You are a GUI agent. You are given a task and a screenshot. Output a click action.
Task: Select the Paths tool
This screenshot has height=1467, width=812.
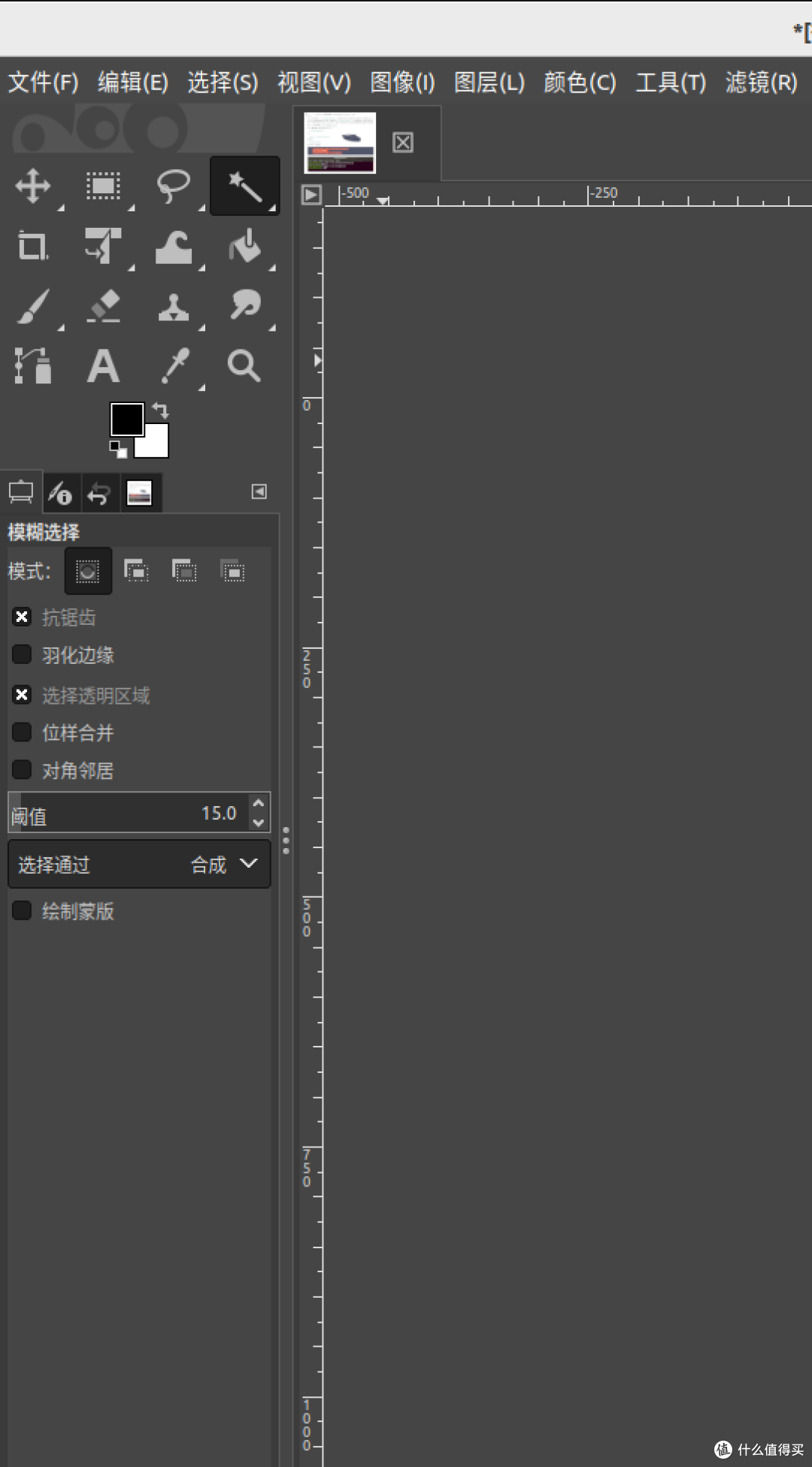tap(33, 365)
